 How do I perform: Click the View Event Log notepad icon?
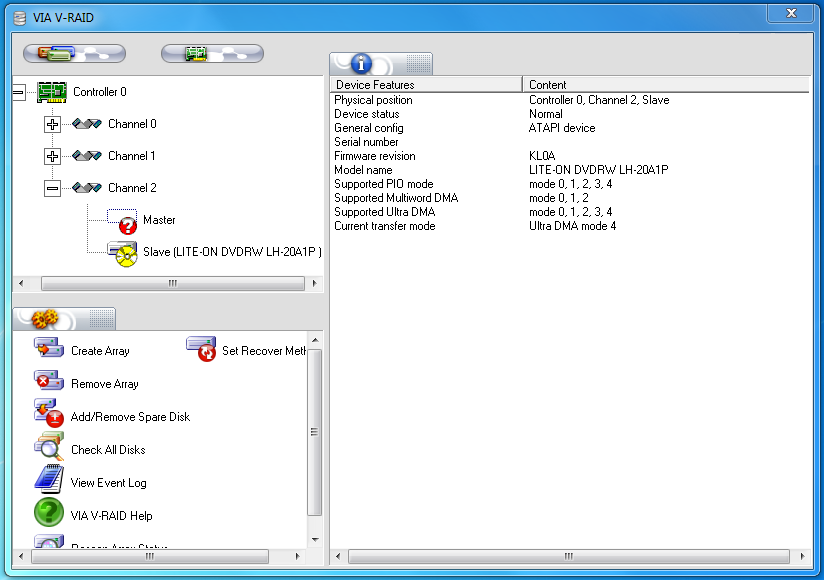click(49, 480)
